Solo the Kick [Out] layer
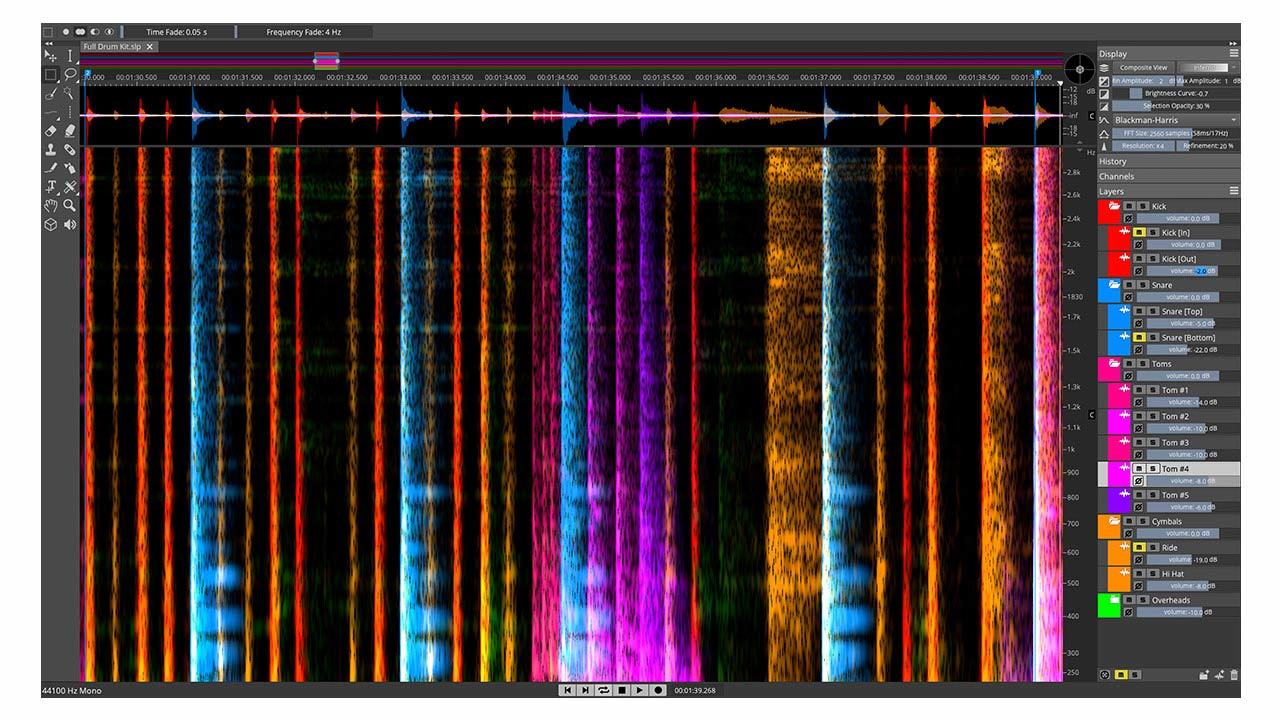 pos(1152,258)
